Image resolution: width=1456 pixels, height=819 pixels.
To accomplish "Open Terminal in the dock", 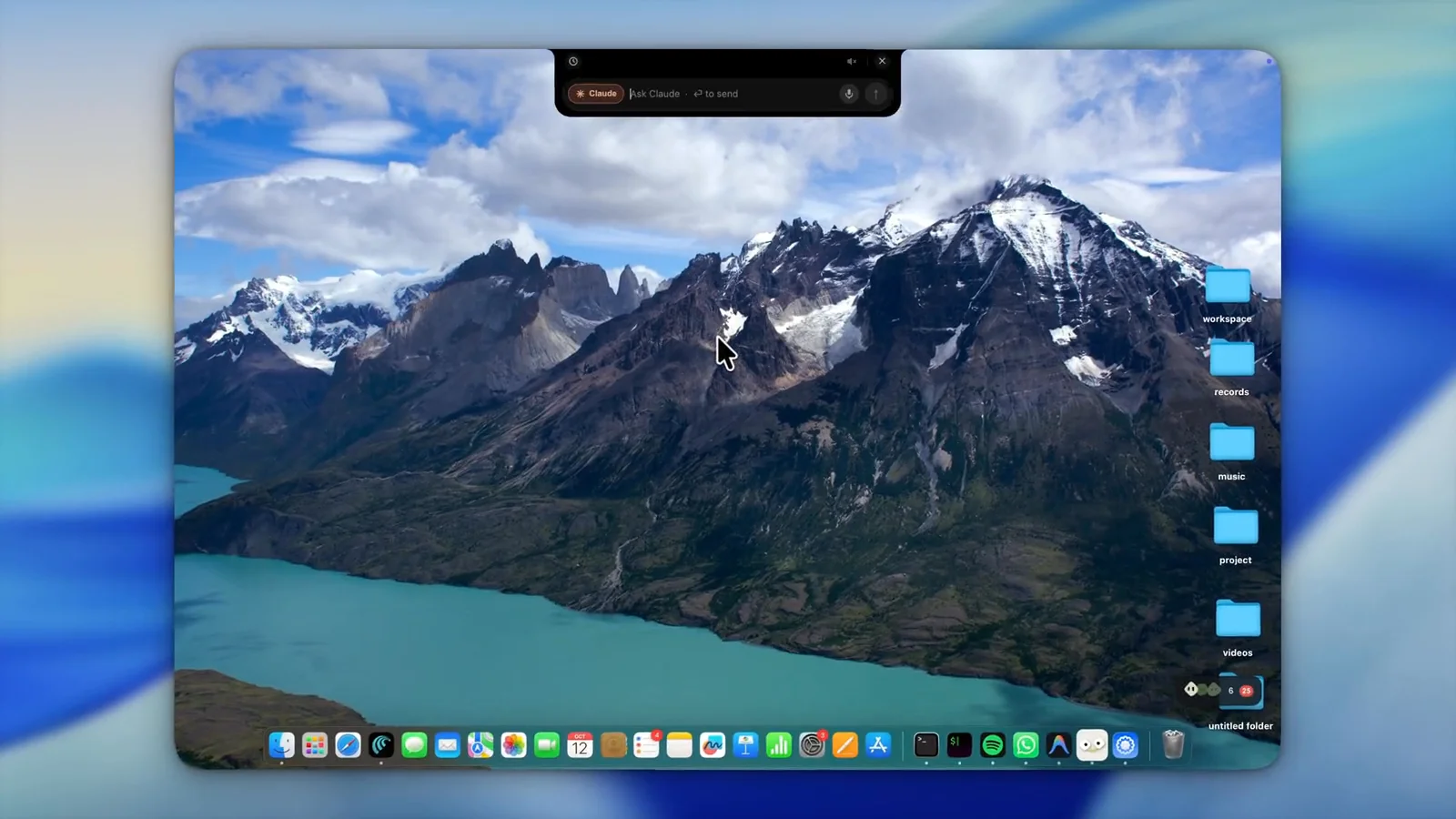I will point(926,745).
